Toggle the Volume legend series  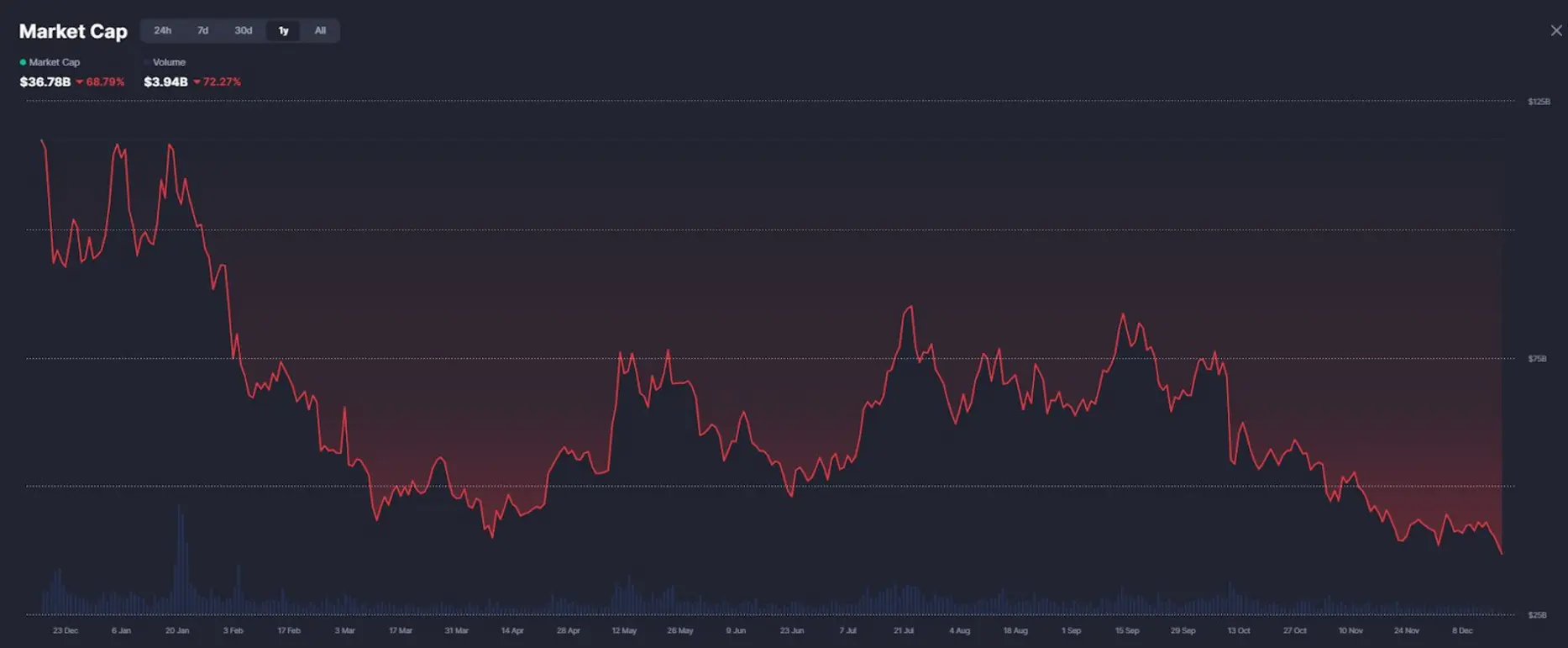[x=169, y=62]
